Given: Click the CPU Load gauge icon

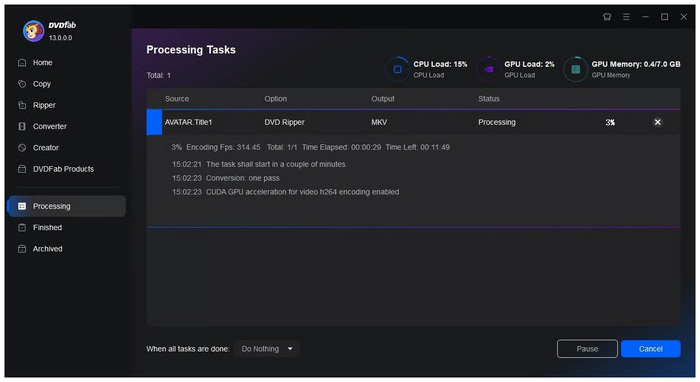Looking at the screenshot, I should click(397, 69).
